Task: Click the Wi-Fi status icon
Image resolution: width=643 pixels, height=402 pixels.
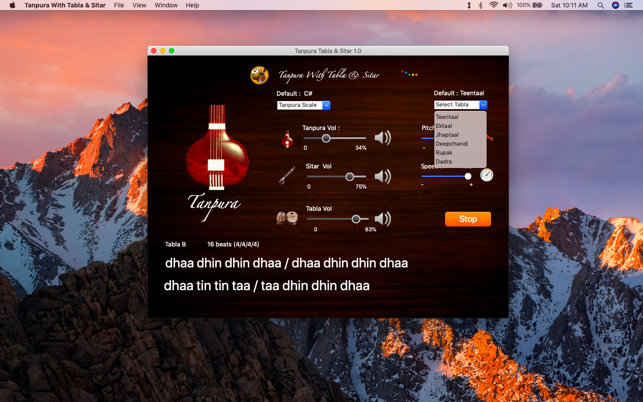Action: 494,5
